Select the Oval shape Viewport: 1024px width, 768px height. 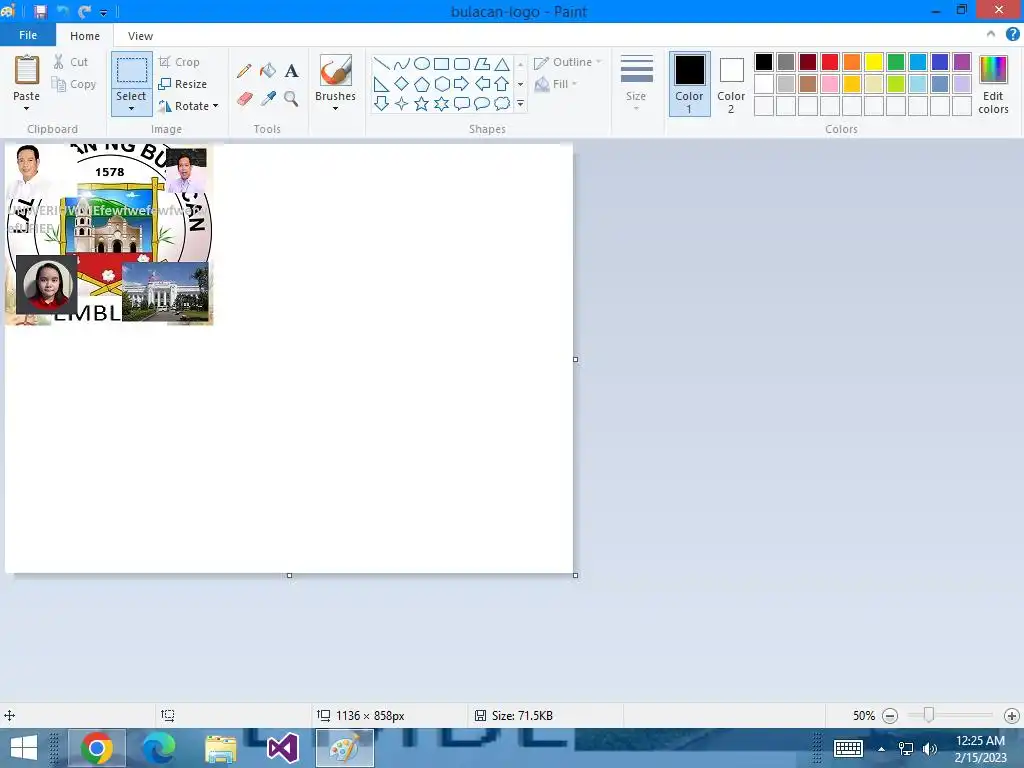point(422,63)
